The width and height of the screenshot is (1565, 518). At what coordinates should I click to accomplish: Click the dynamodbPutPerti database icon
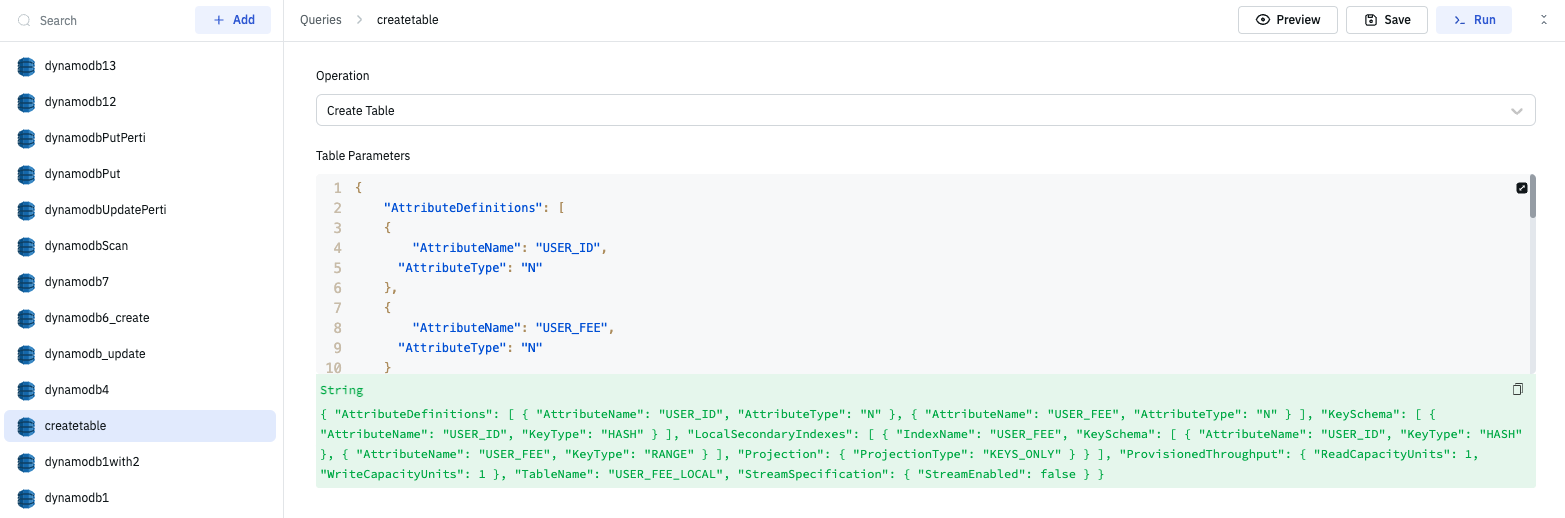[x=26, y=138]
